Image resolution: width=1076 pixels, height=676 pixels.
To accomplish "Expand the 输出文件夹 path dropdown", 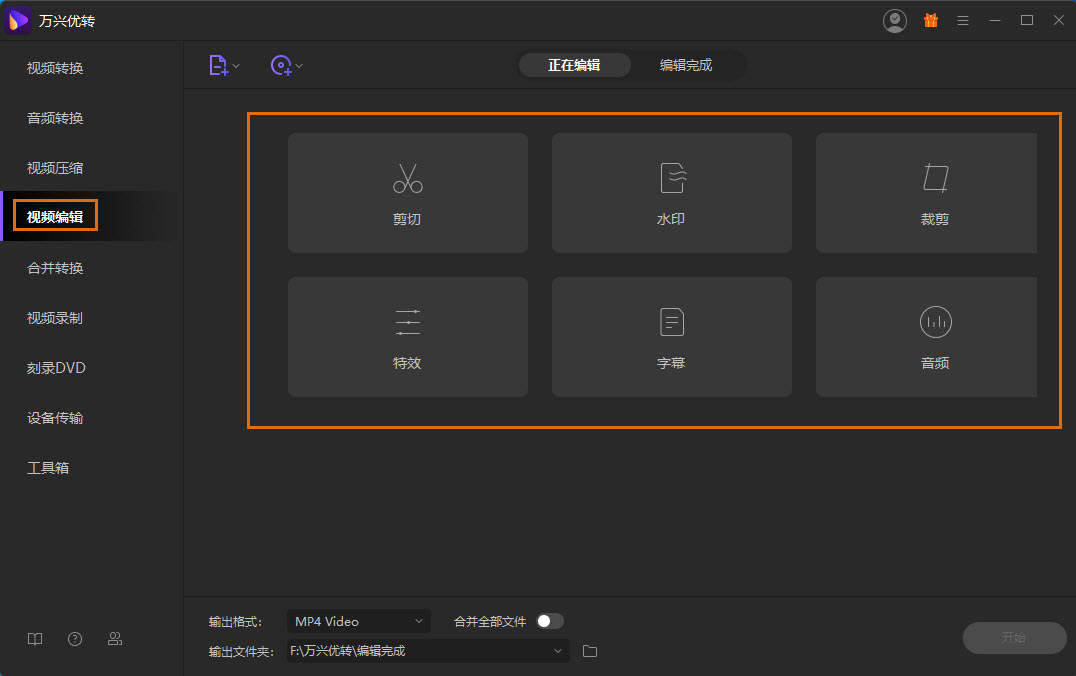I will coord(558,651).
